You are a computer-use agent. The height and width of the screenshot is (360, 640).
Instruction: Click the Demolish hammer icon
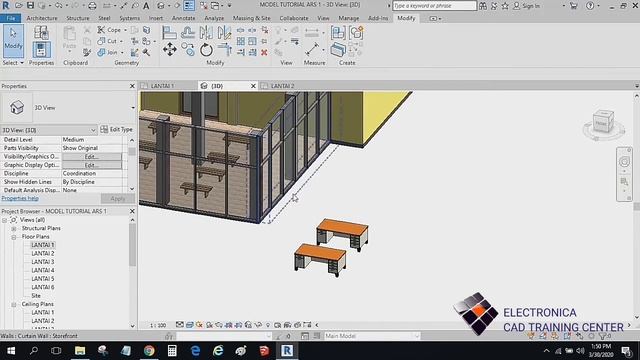(x=146, y=52)
